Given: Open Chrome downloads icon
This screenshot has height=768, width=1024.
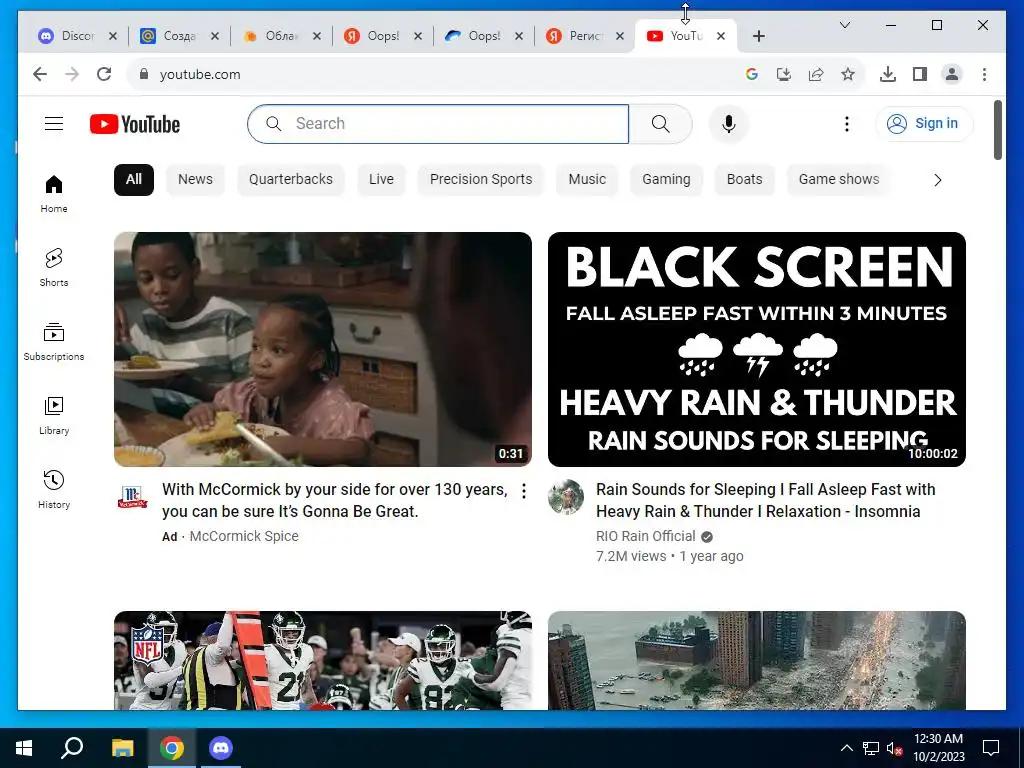Looking at the screenshot, I should tap(888, 74).
